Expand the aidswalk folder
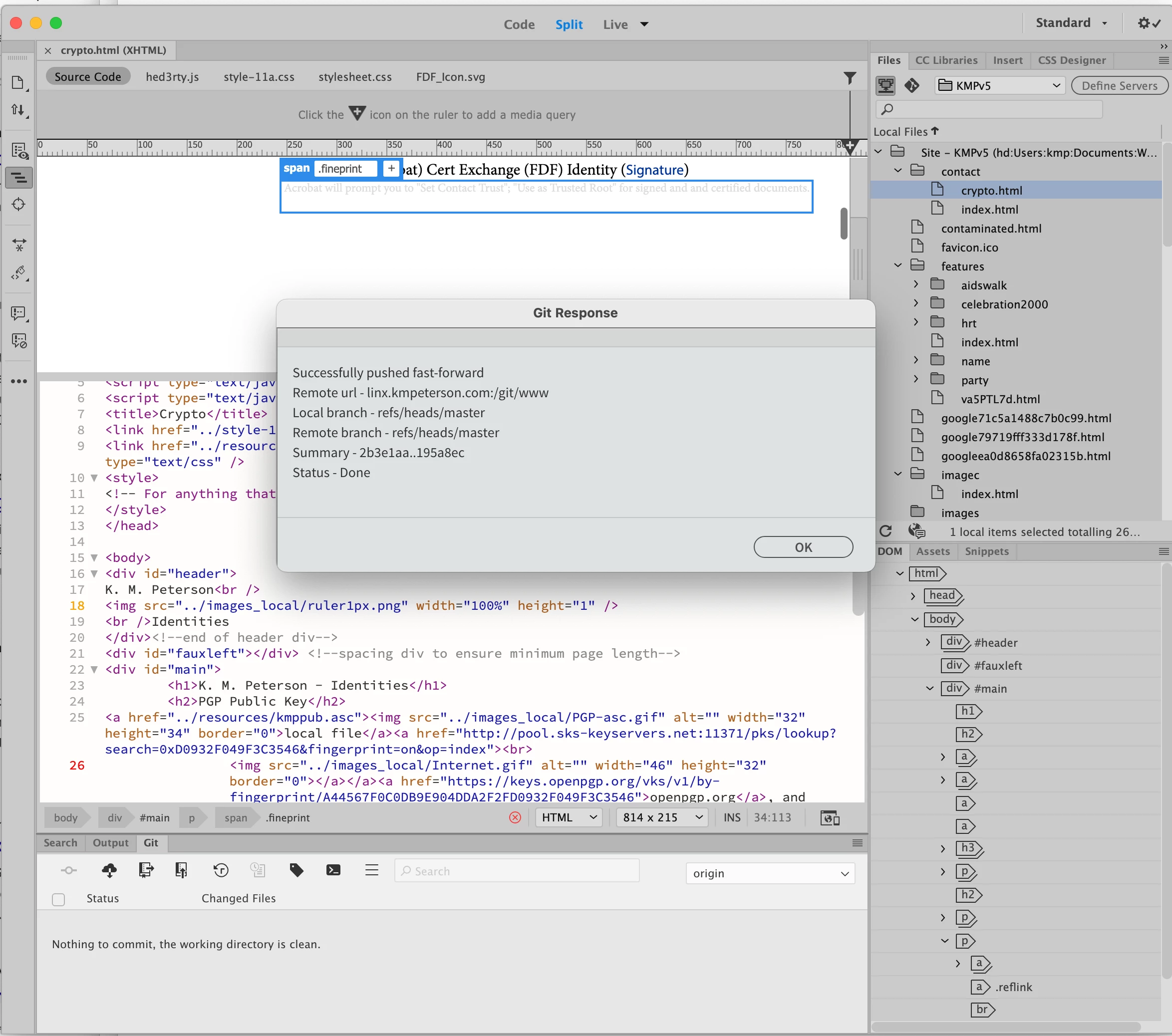Viewport: 1172px width, 1036px height. click(x=916, y=284)
